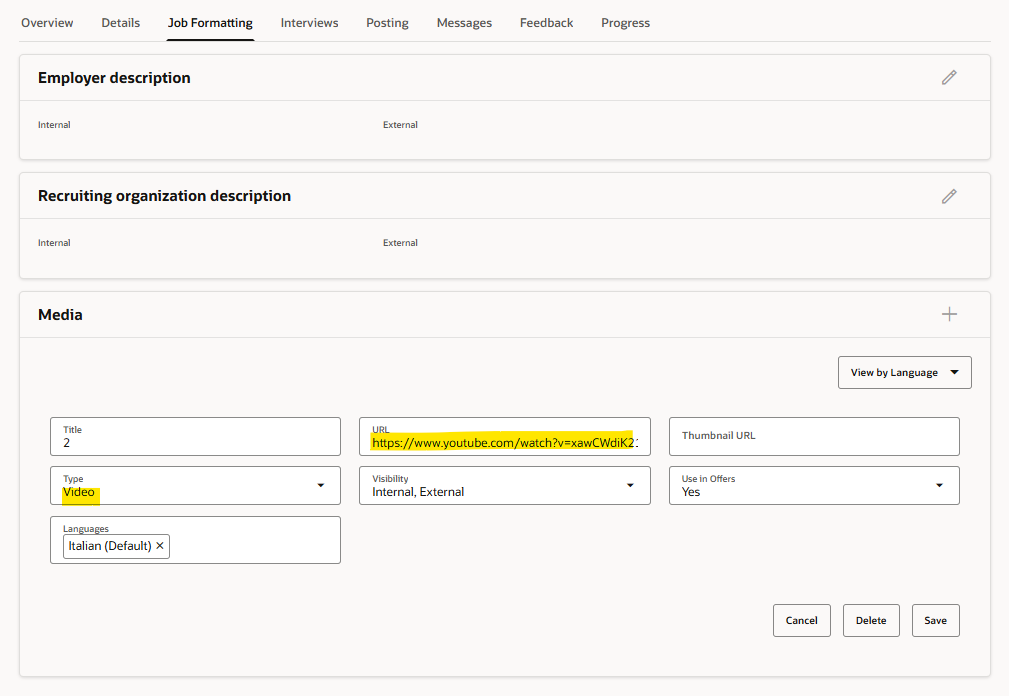
Task: Save the media settings
Action: (935, 620)
